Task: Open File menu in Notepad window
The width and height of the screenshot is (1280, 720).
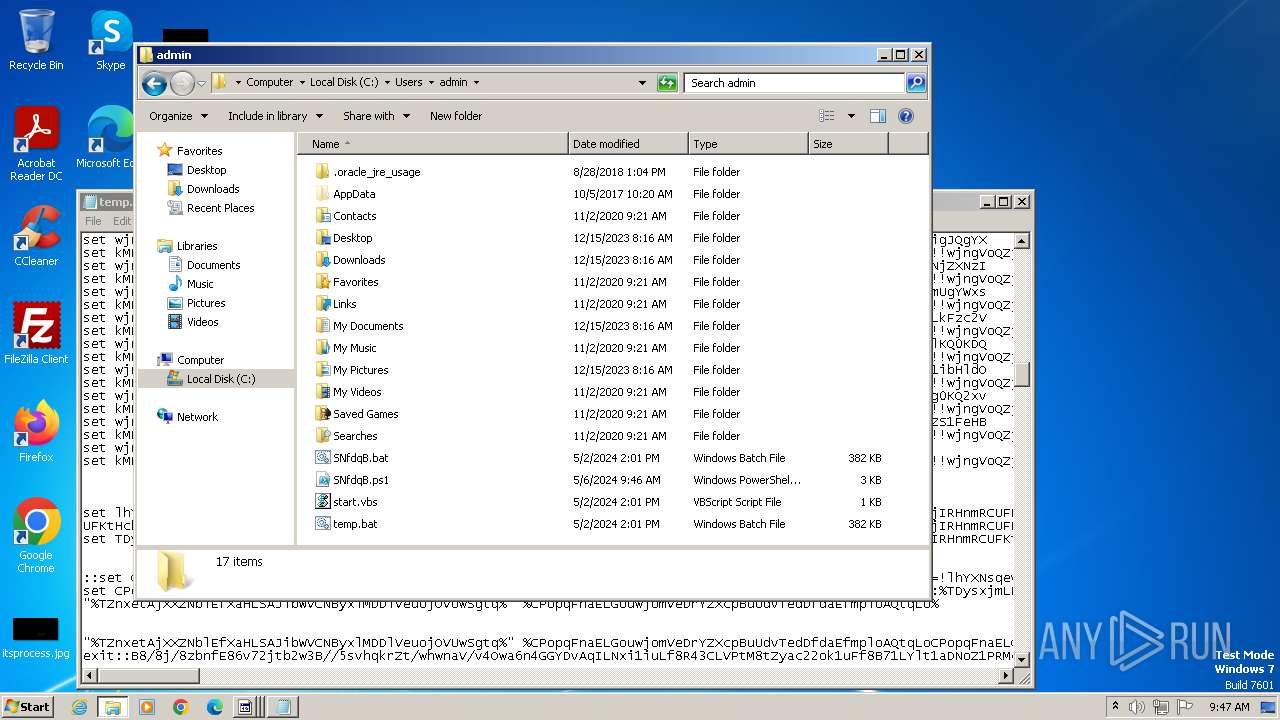Action: (93, 221)
